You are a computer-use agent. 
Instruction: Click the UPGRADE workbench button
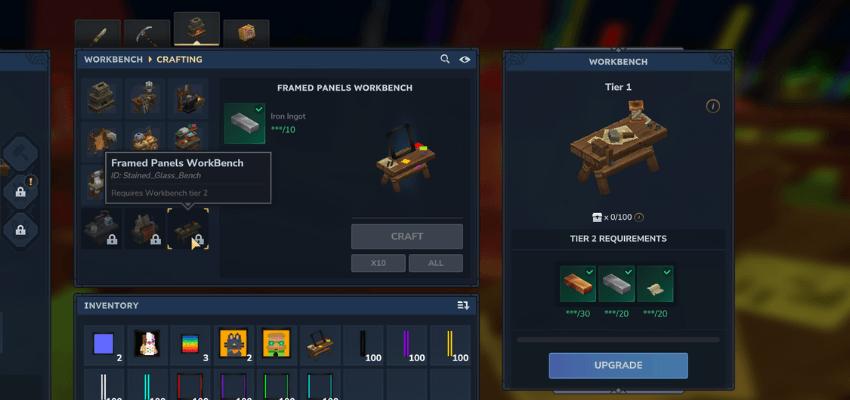coord(619,365)
